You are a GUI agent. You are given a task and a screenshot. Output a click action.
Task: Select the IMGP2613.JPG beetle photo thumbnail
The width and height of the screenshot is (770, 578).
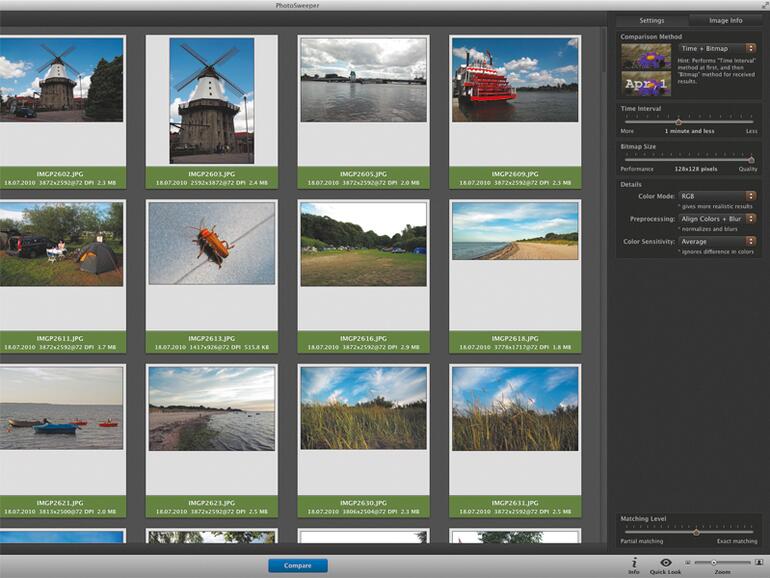pos(211,243)
